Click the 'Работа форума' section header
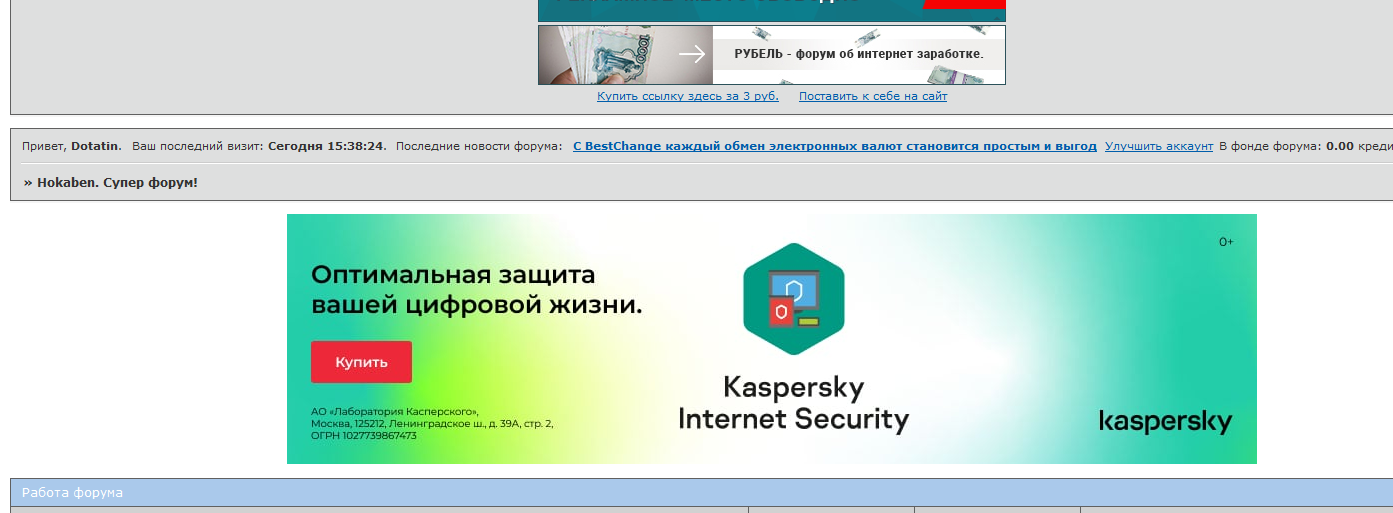 (72, 492)
